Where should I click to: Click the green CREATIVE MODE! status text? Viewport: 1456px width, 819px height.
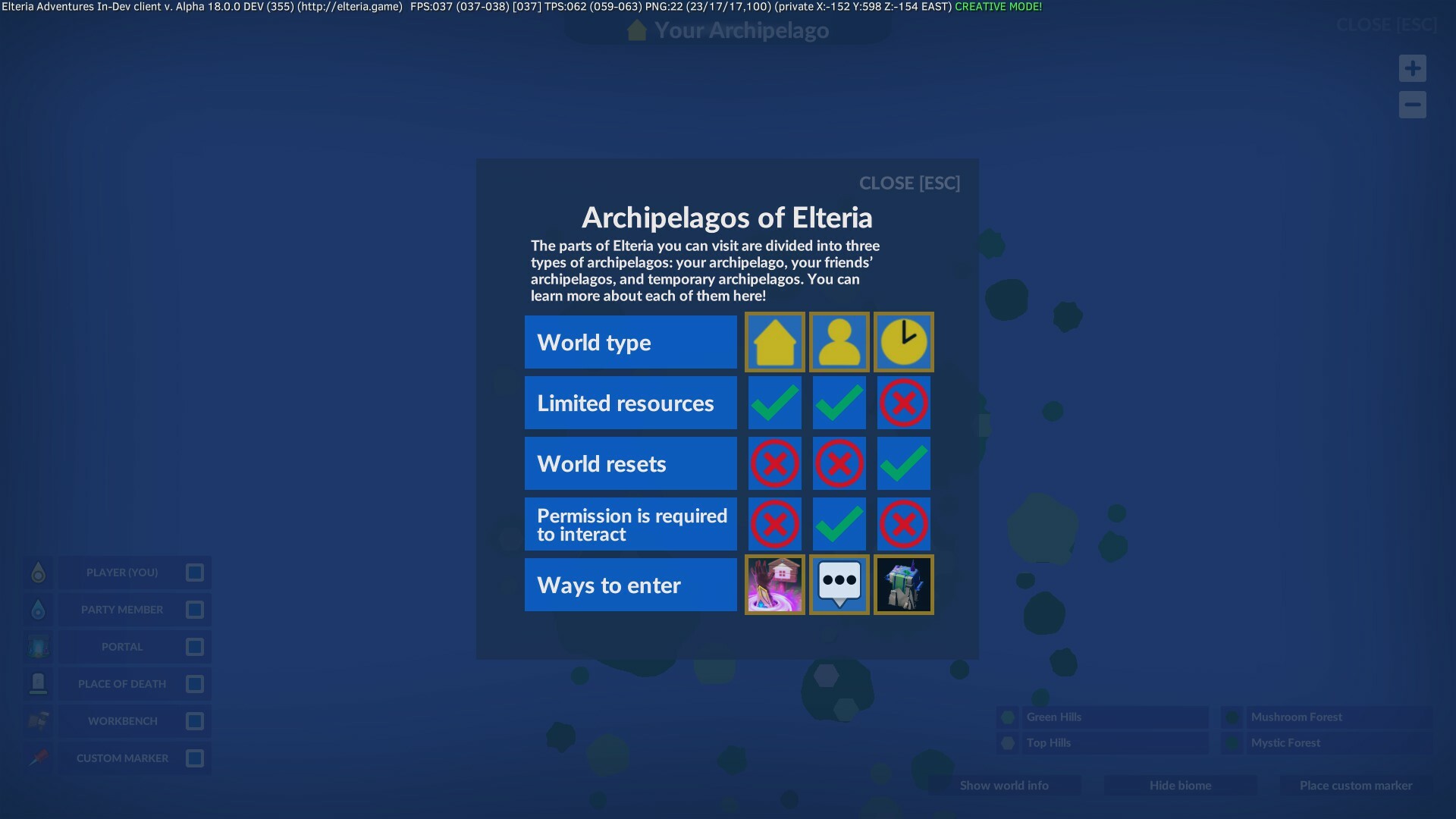(x=998, y=7)
